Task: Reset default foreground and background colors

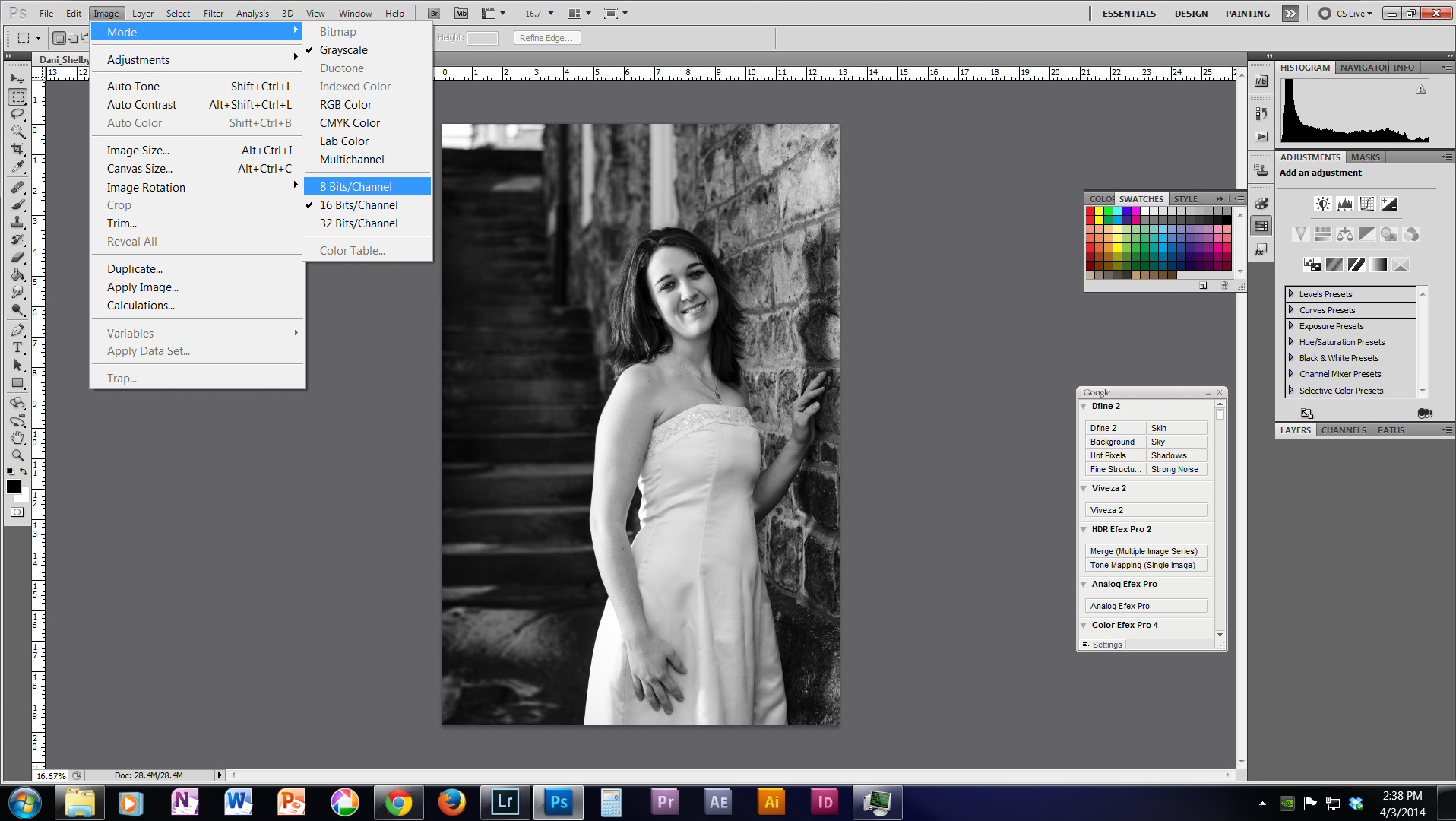Action: tap(11, 471)
